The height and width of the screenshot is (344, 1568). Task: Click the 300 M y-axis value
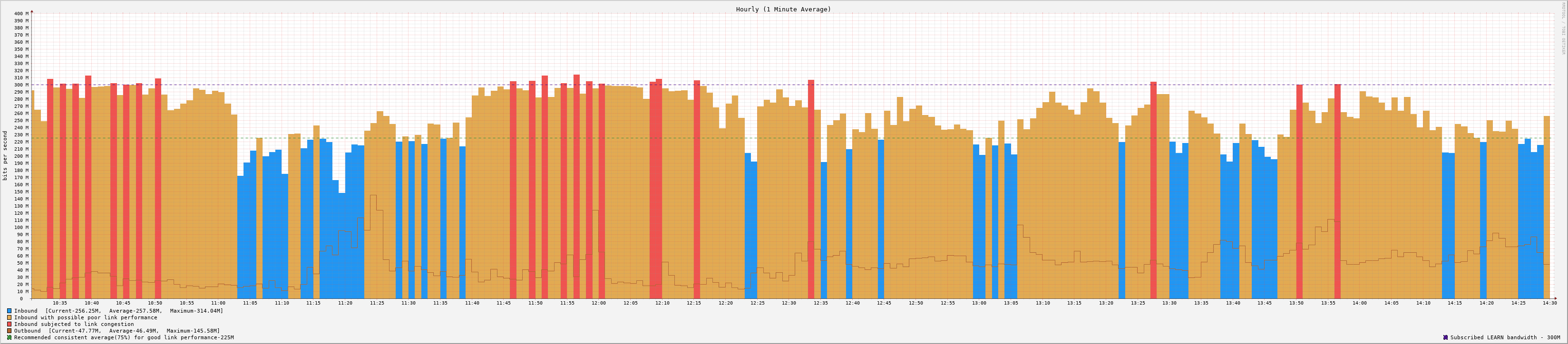[x=21, y=85]
